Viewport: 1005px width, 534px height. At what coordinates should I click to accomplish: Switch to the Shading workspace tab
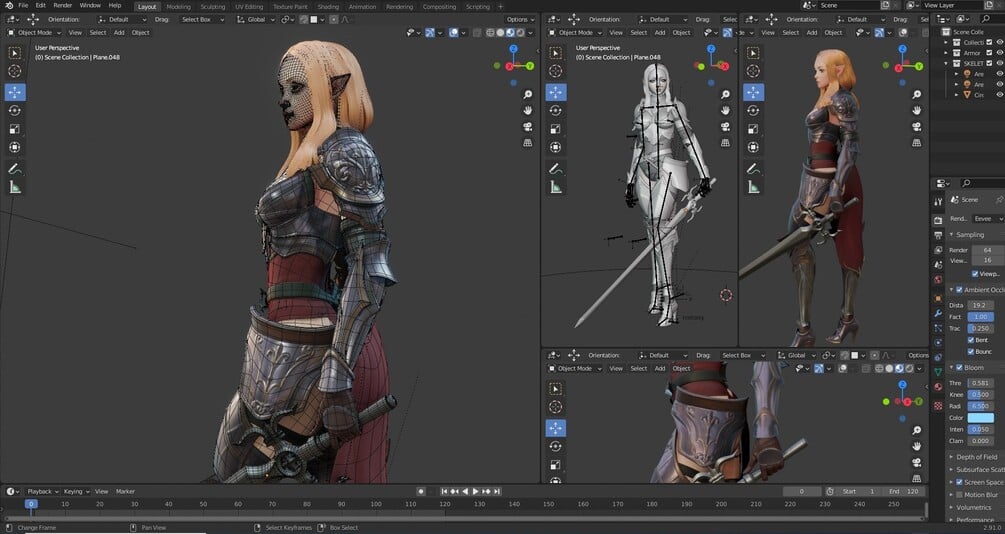coord(328,6)
